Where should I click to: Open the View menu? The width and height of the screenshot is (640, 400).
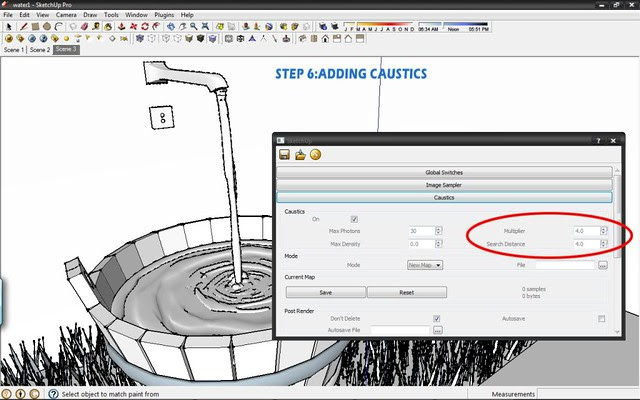click(42, 15)
